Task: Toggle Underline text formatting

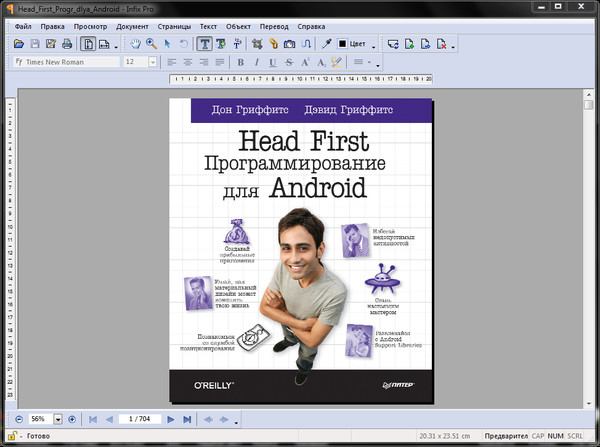Action: 273,62
